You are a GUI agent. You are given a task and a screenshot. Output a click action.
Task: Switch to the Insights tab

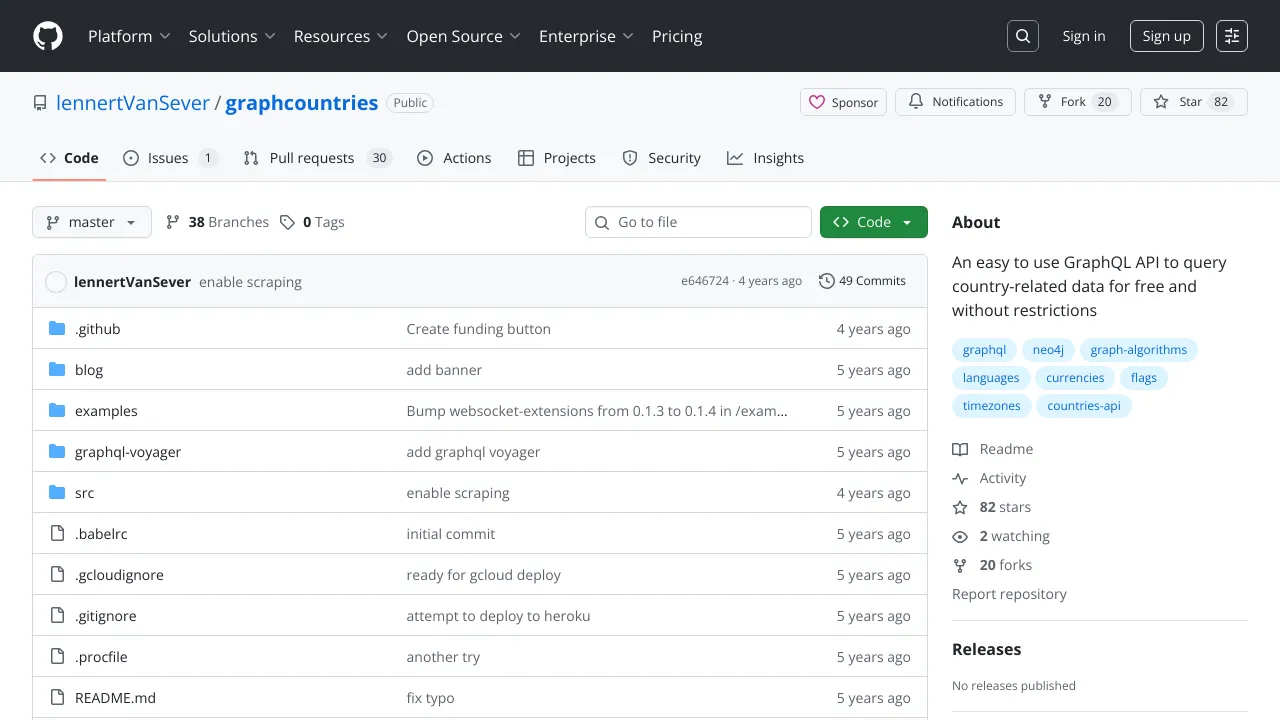click(x=765, y=158)
